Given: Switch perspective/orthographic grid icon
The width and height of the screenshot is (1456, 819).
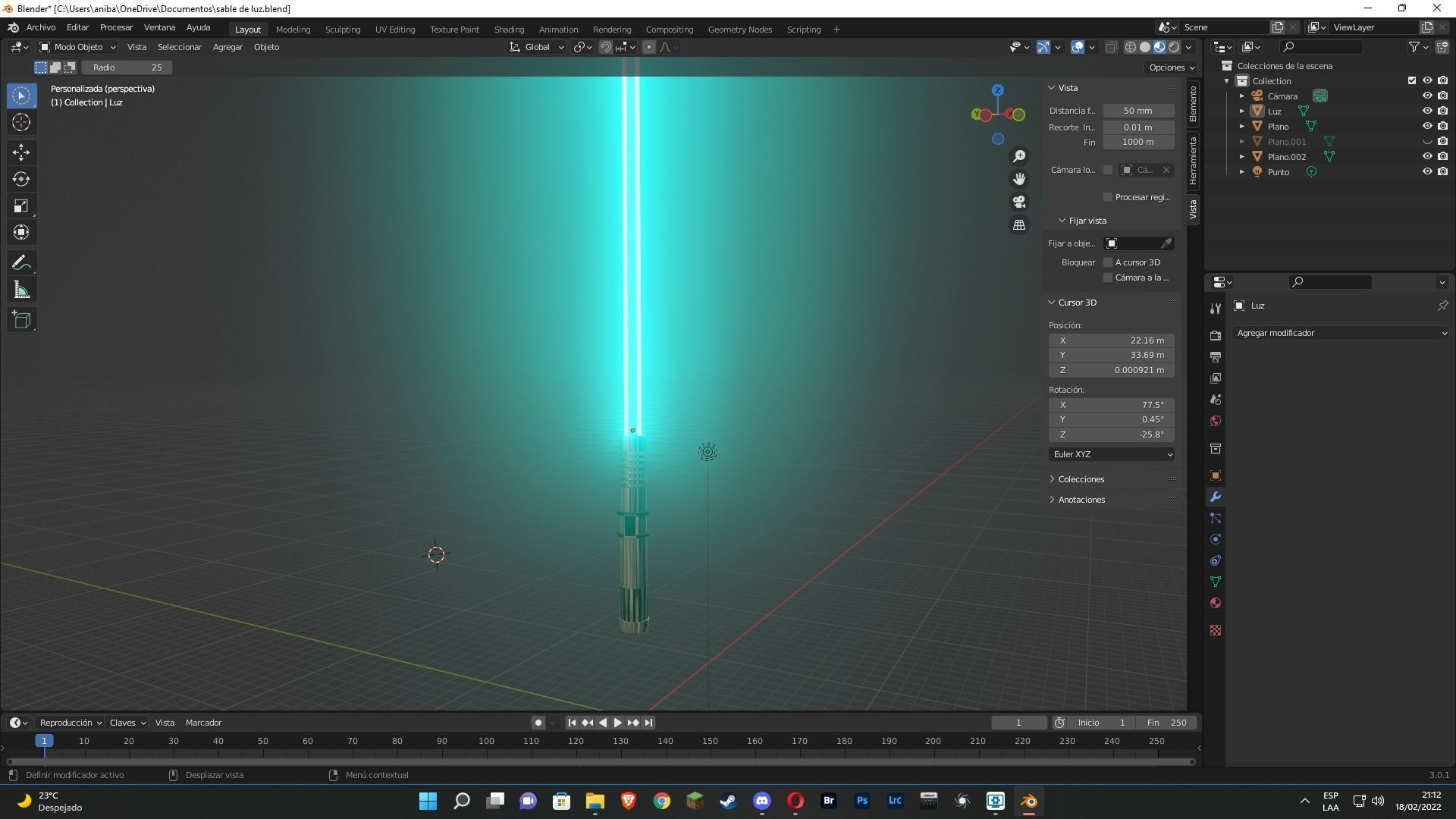Looking at the screenshot, I should (x=1019, y=225).
